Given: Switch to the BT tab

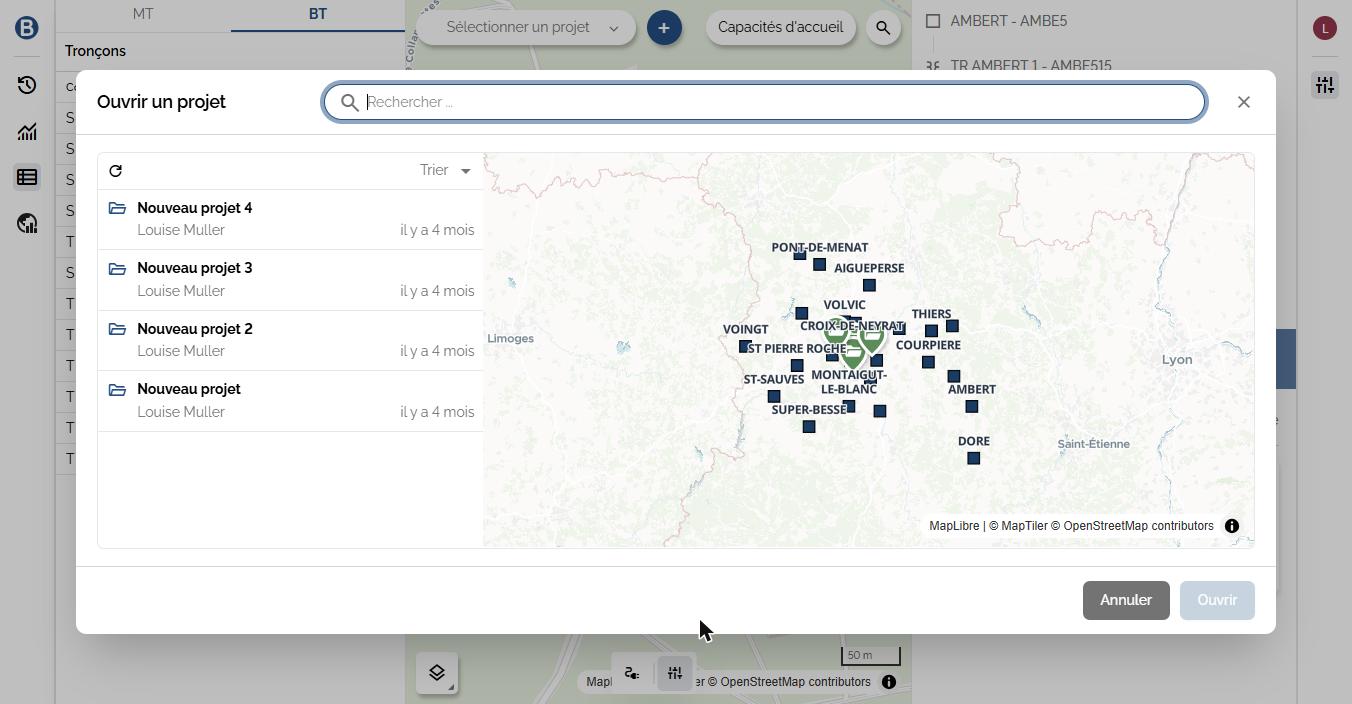Looking at the screenshot, I should point(317,15).
